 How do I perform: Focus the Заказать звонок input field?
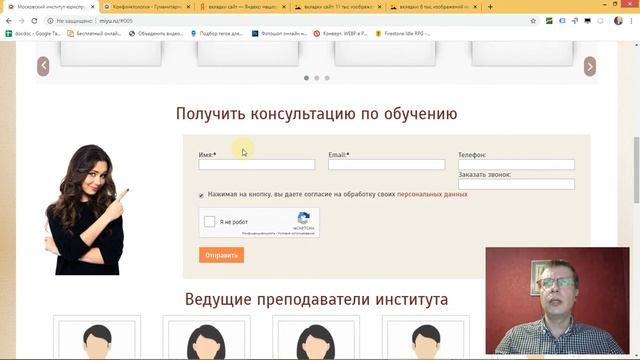click(x=516, y=184)
